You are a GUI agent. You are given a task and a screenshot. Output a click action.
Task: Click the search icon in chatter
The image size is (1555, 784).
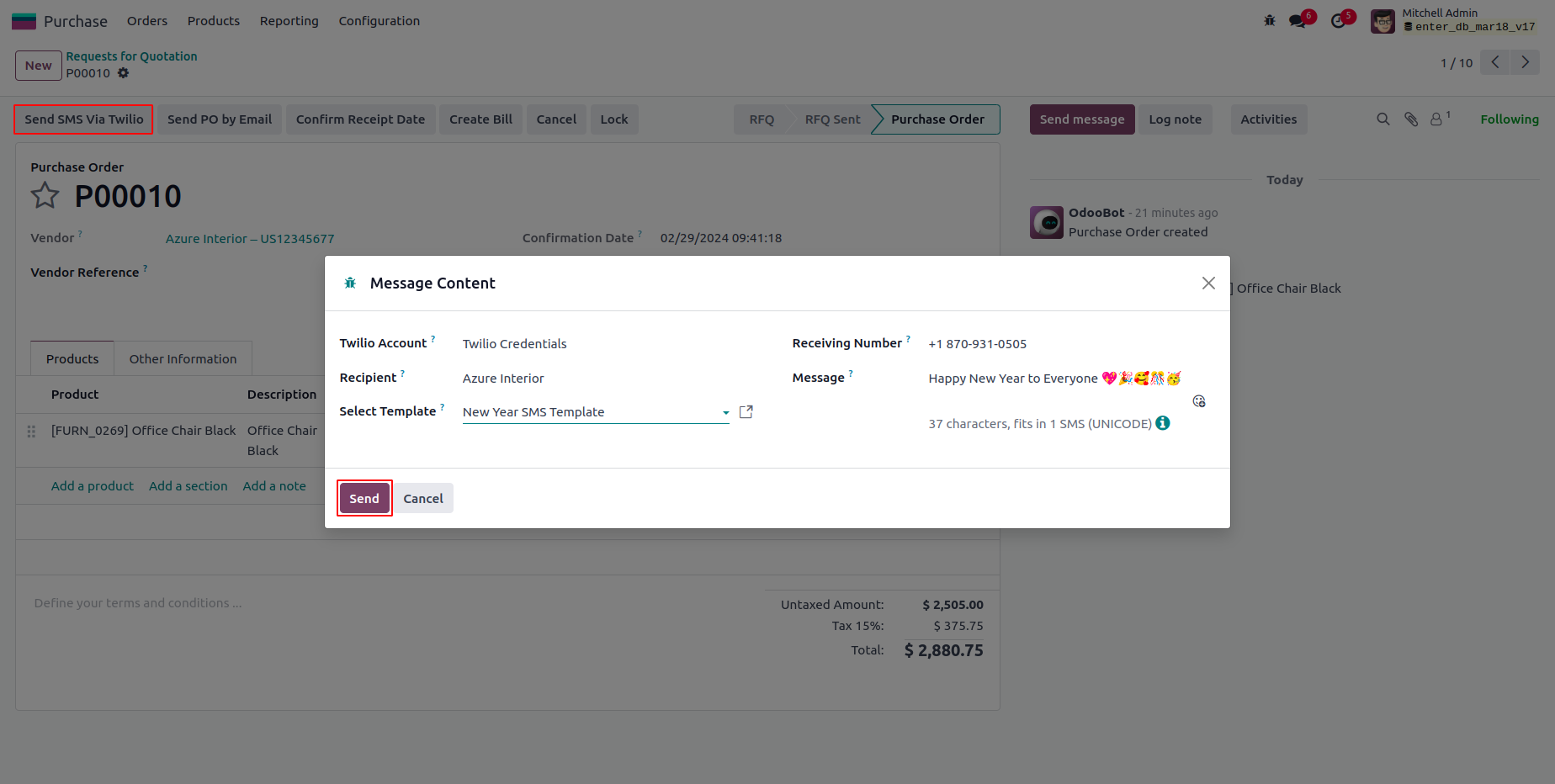(1383, 119)
